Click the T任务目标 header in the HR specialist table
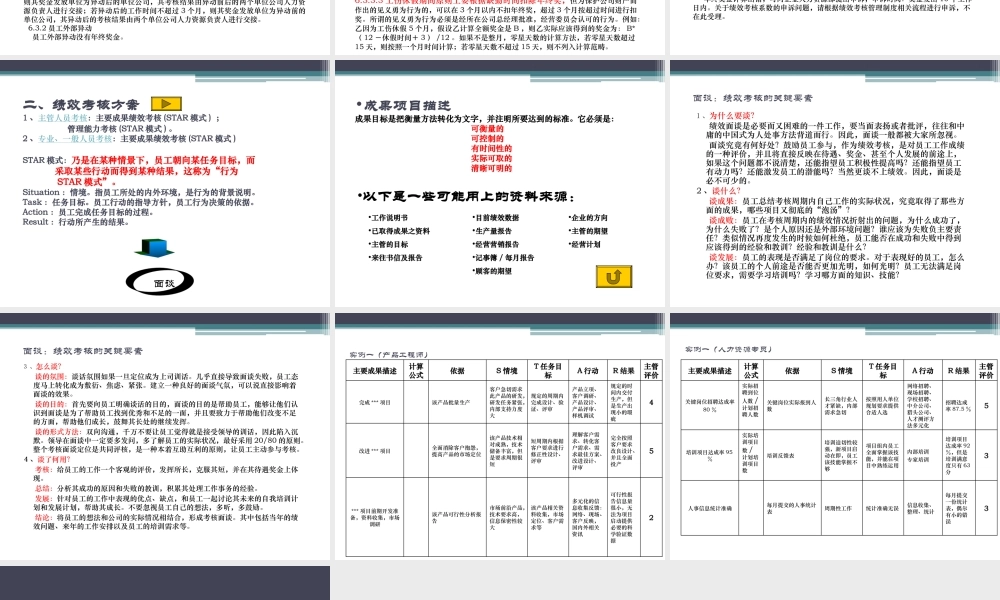Screen dimensions: 1000x600 point(880,370)
